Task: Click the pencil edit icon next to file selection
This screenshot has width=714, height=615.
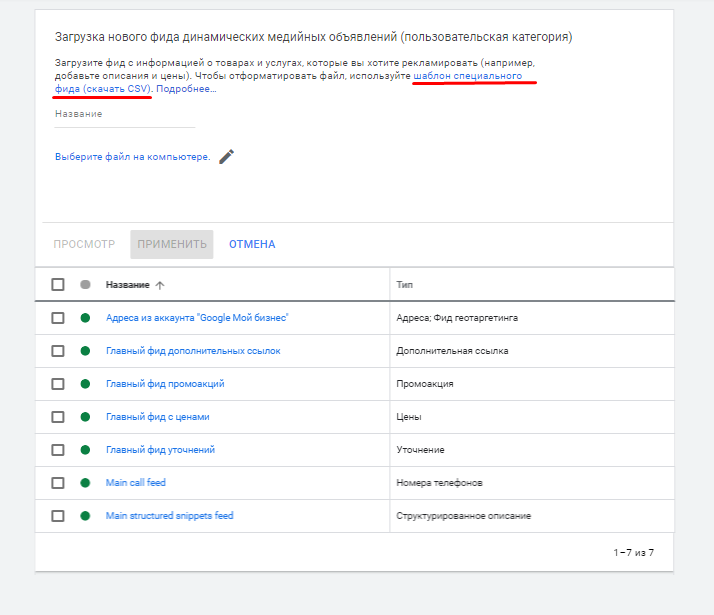Action: click(227, 156)
